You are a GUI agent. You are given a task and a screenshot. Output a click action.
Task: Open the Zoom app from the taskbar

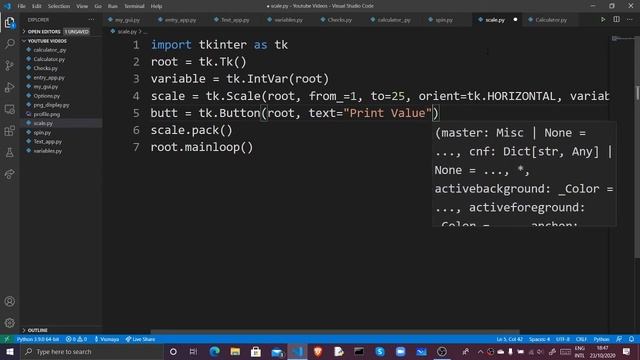coord(400,351)
